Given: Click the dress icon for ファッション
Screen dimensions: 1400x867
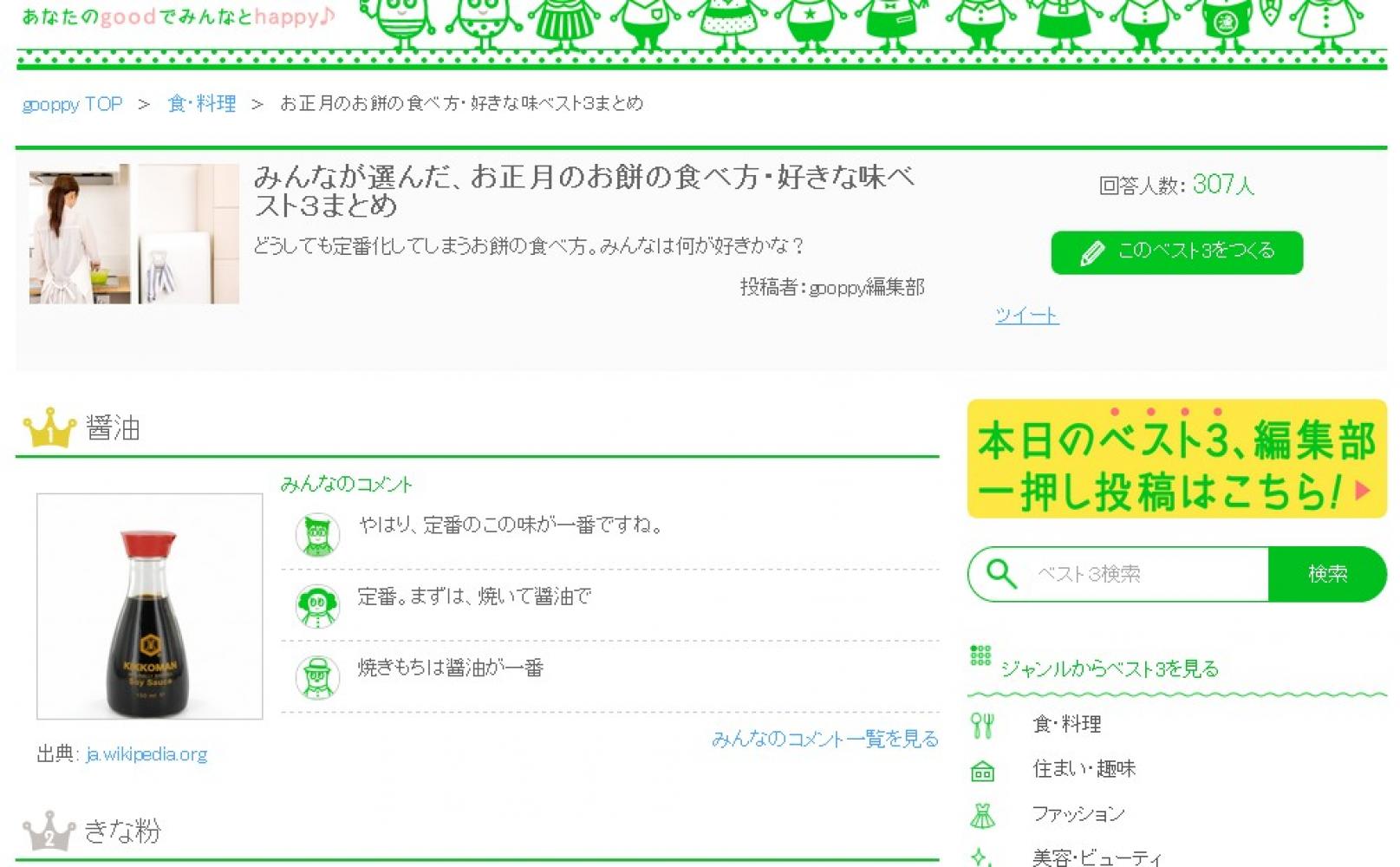Looking at the screenshot, I should [x=982, y=815].
